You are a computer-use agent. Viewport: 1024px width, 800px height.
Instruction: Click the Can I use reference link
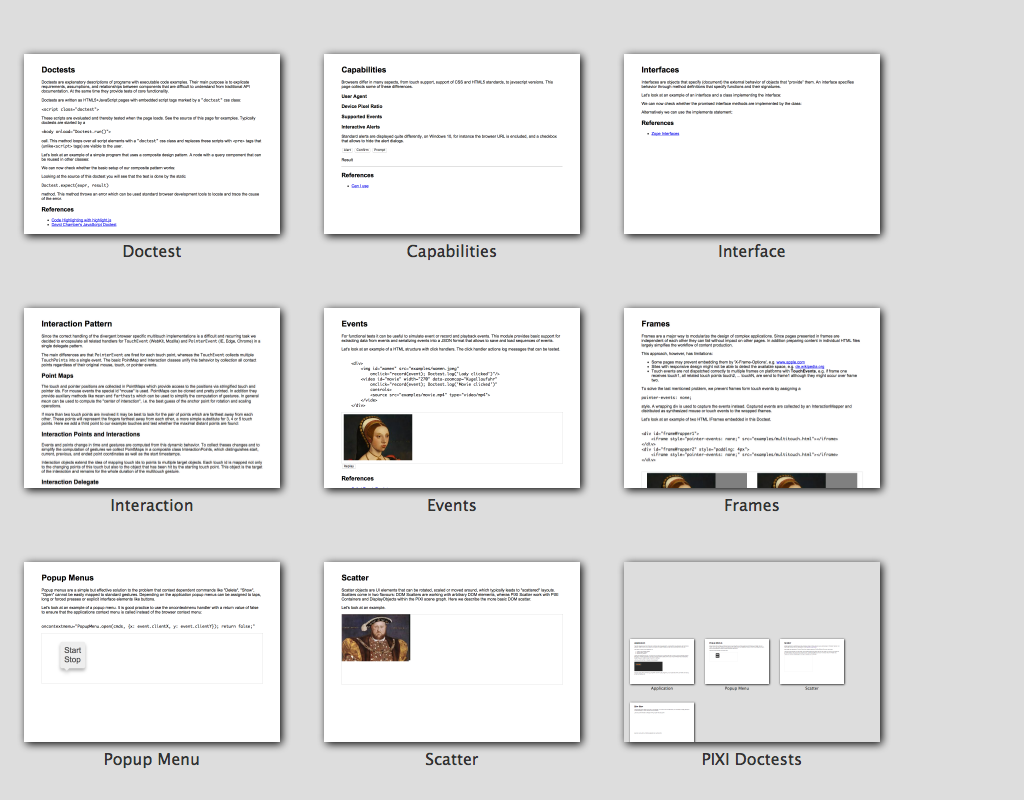tap(359, 185)
